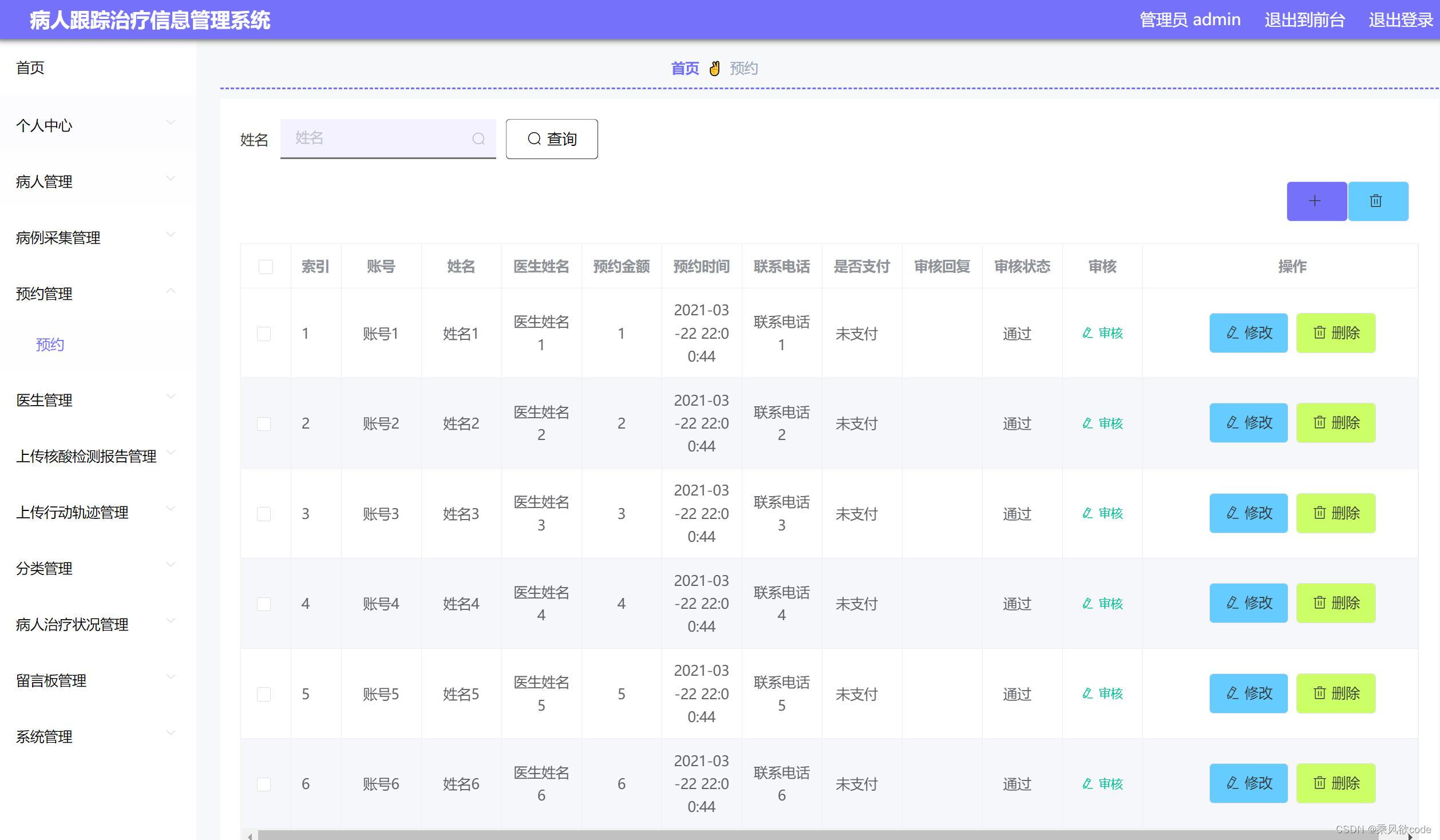Click the magnifier icon inside 姓名 field
This screenshot has width=1440, height=840.
(478, 138)
